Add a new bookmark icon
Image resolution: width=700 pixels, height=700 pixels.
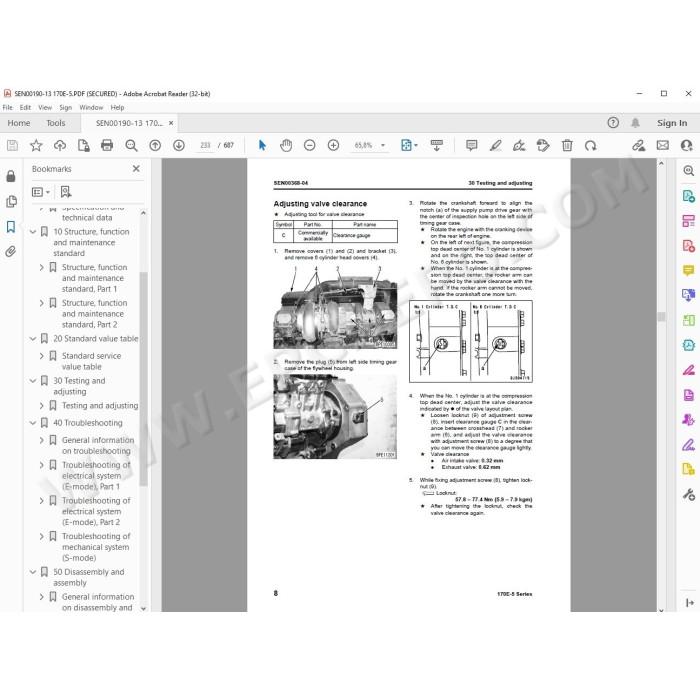66,192
